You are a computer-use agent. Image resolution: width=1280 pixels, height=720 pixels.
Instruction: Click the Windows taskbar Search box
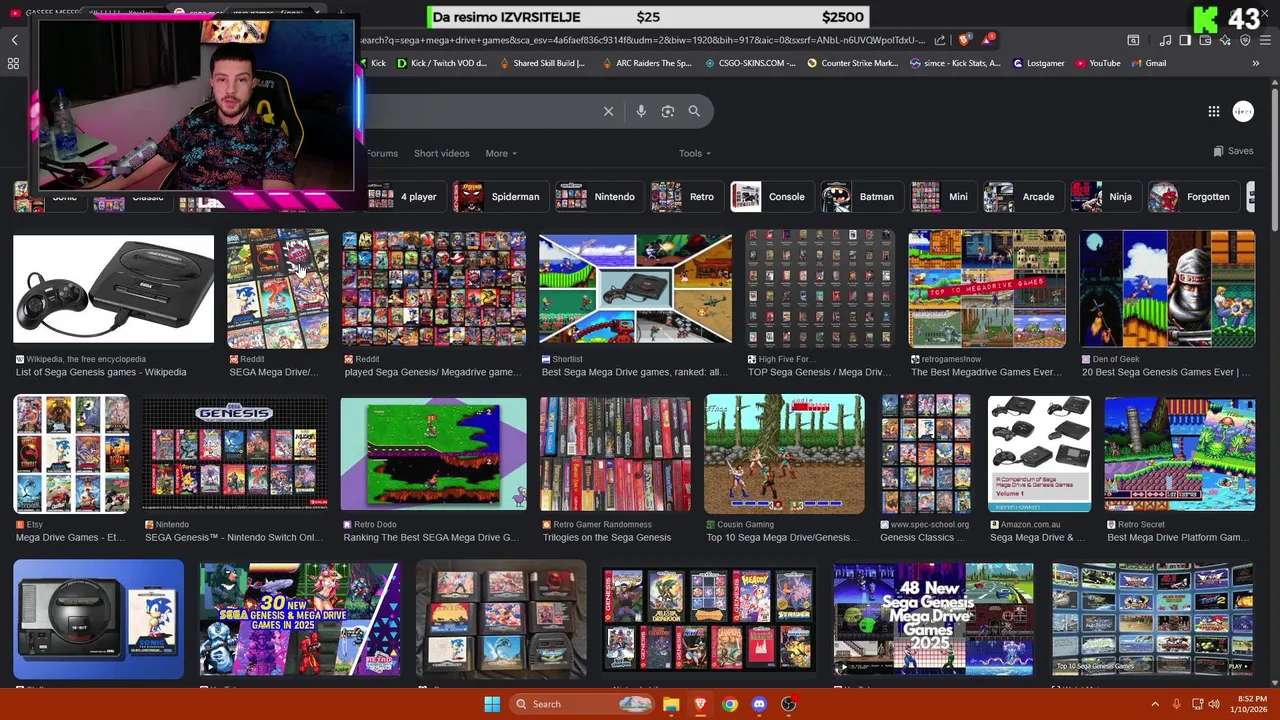coord(583,704)
